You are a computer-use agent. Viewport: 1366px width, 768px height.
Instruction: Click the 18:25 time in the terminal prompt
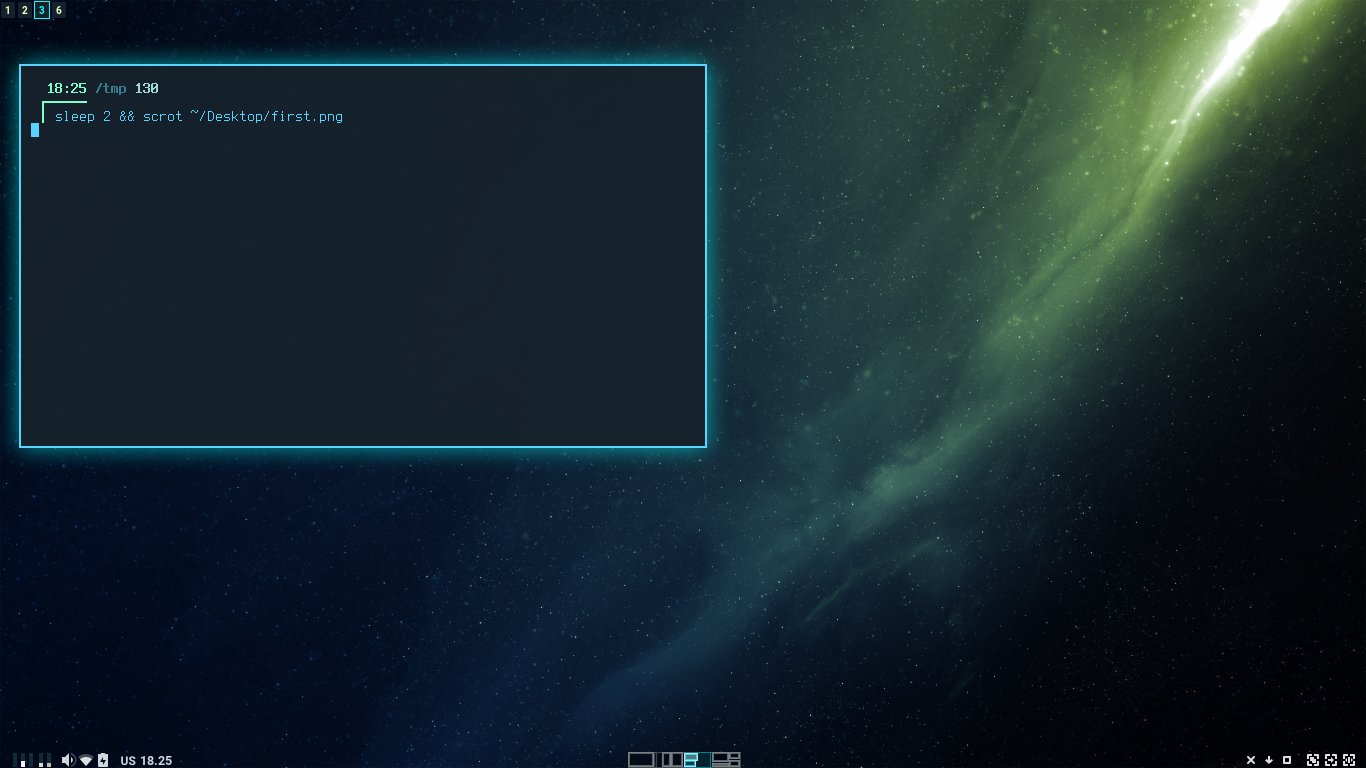coord(67,89)
